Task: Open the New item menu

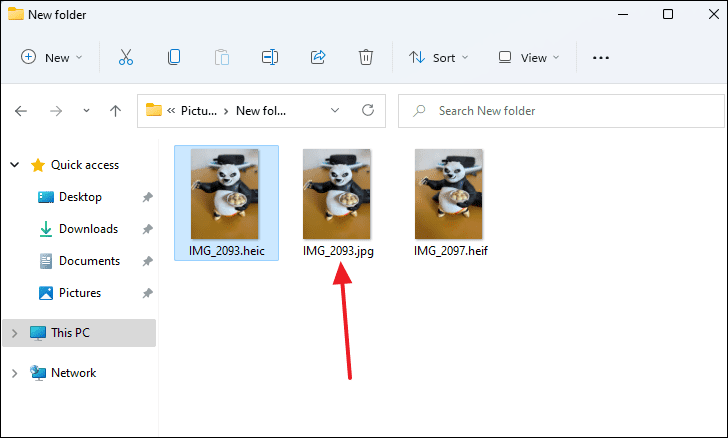Action: (51, 58)
